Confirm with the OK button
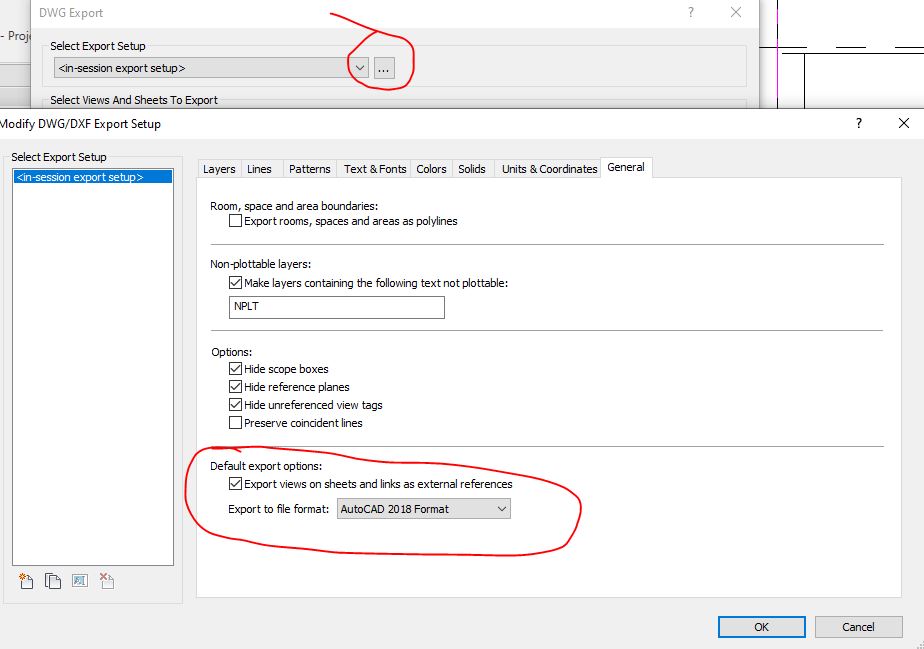Image resolution: width=924 pixels, height=649 pixels. tap(761, 627)
